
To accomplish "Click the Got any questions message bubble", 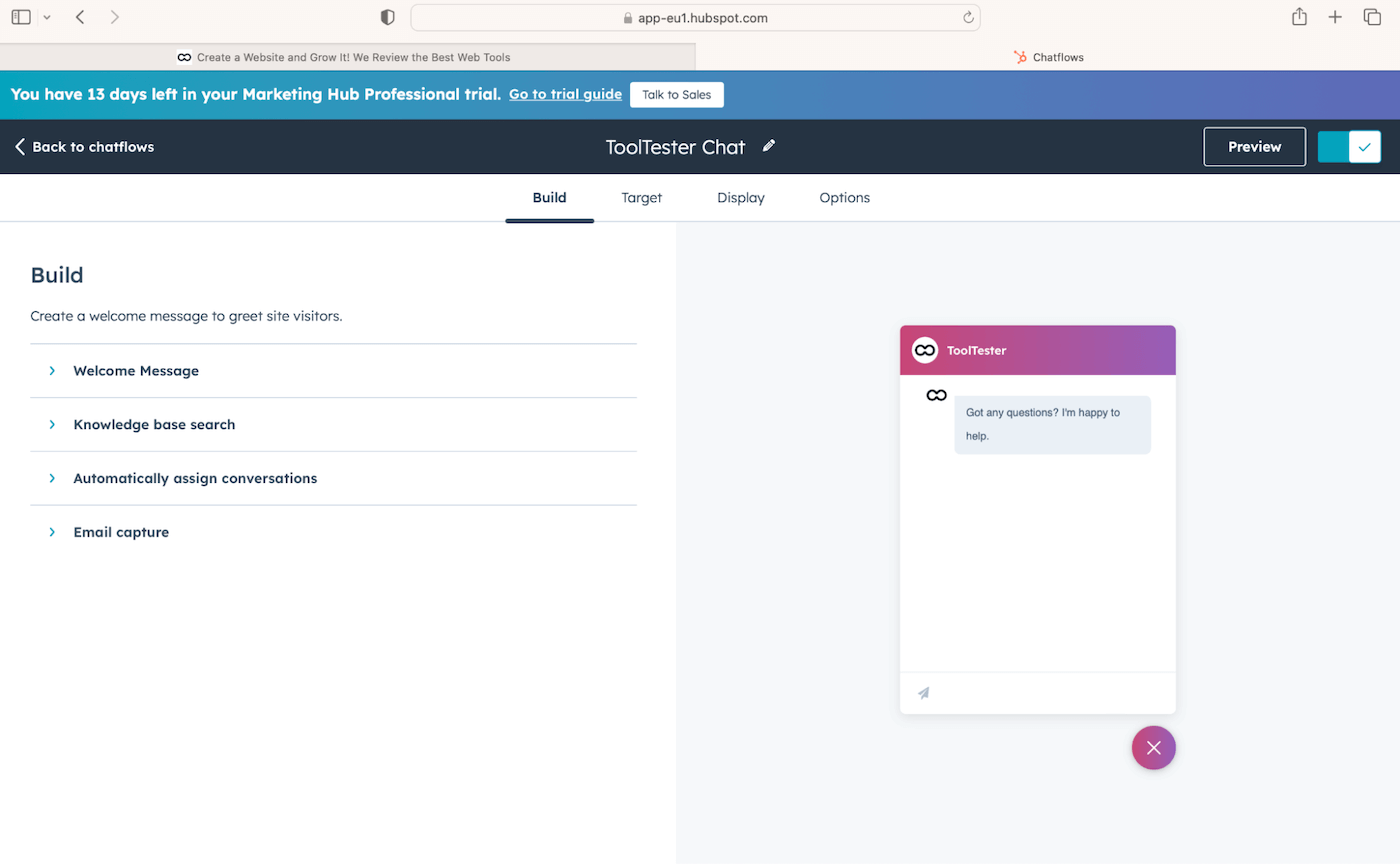I will tap(1052, 424).
